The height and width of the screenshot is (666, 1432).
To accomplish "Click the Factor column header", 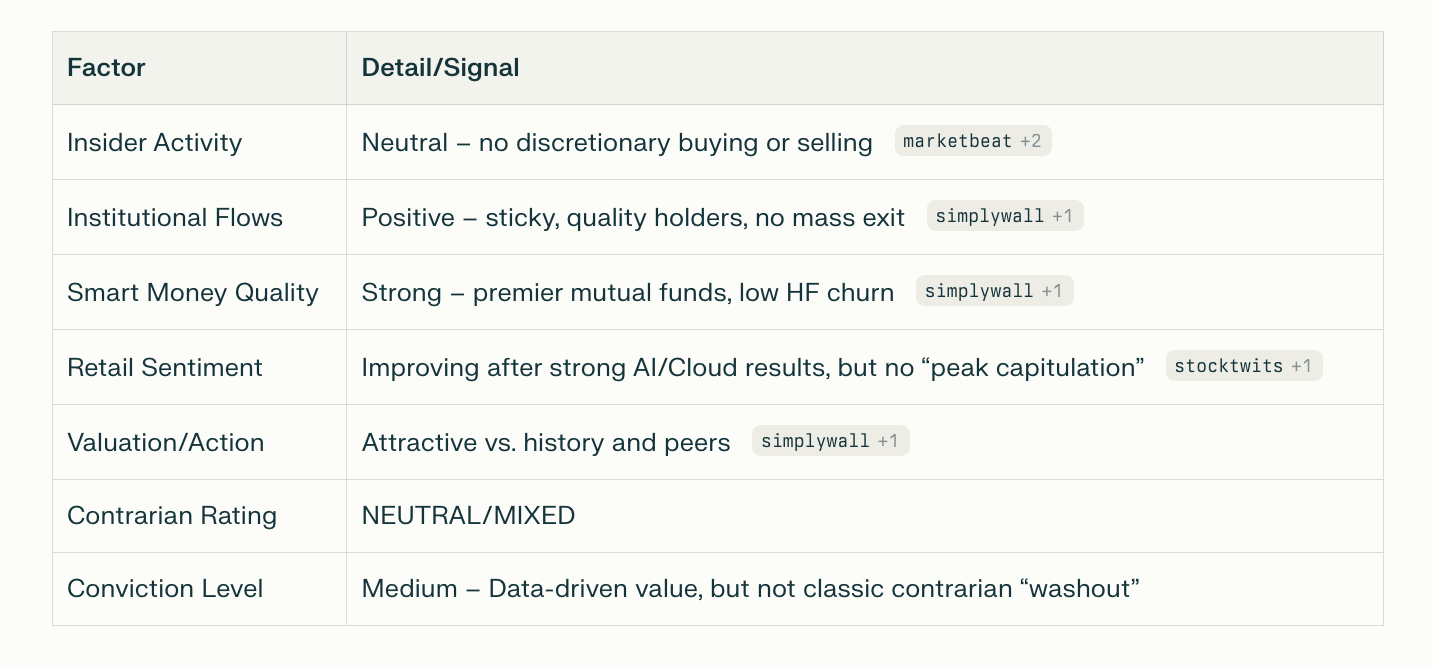I will click(106, 68).
